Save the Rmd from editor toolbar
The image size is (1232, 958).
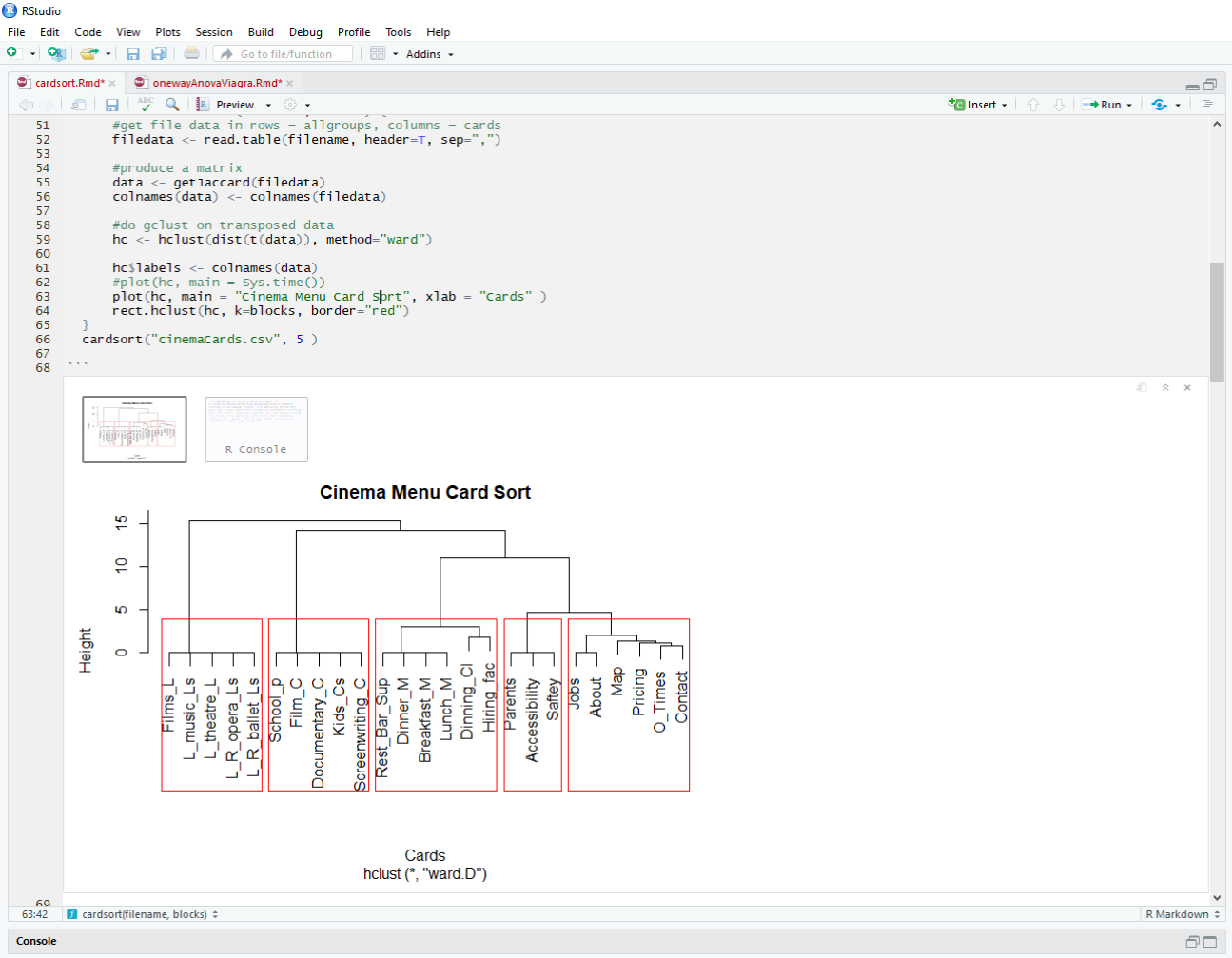[x=112, y=105]
